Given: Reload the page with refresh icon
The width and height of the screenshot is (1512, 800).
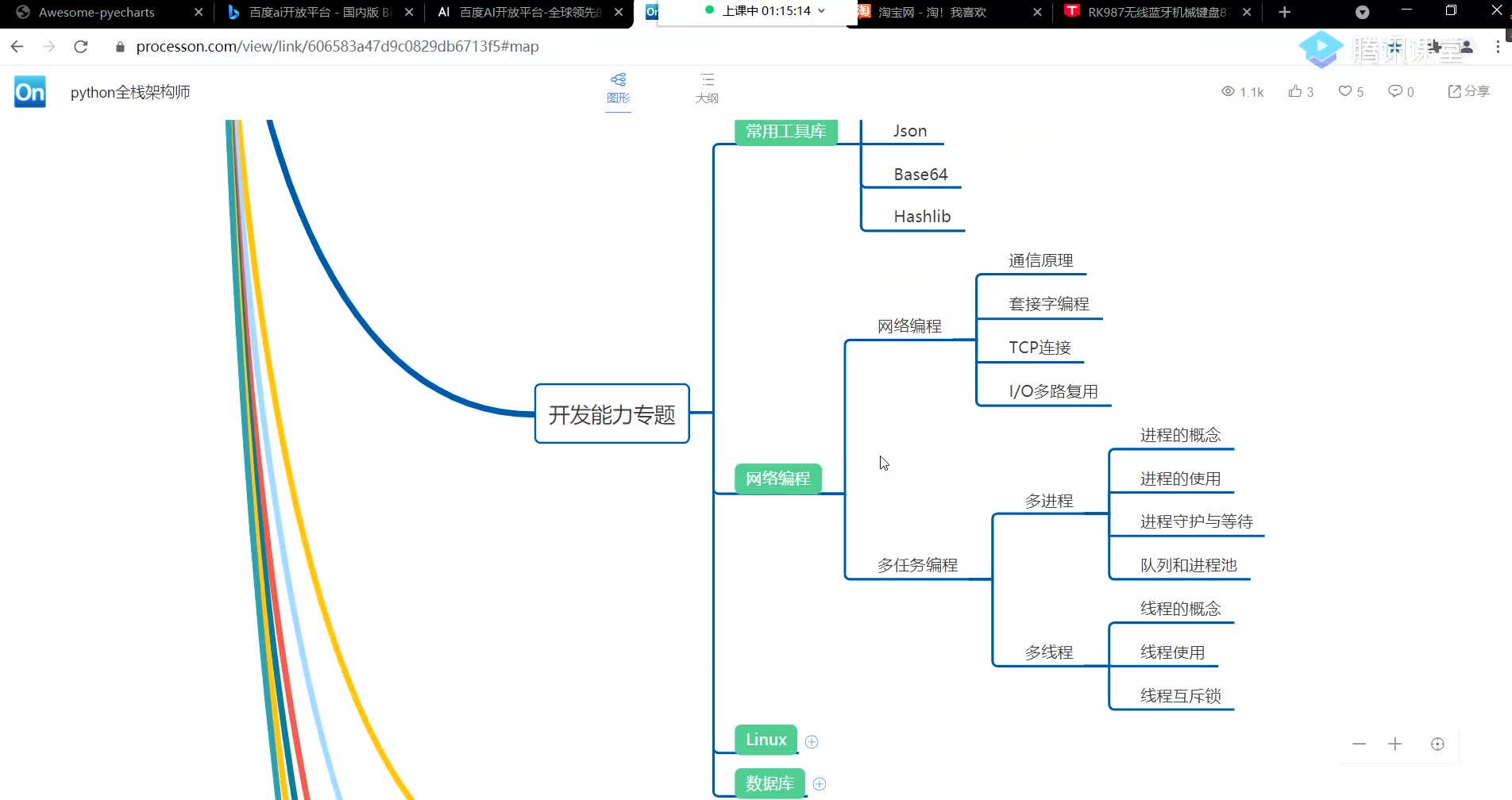Looking at the screenshot, I should click(x=80, y=47).
